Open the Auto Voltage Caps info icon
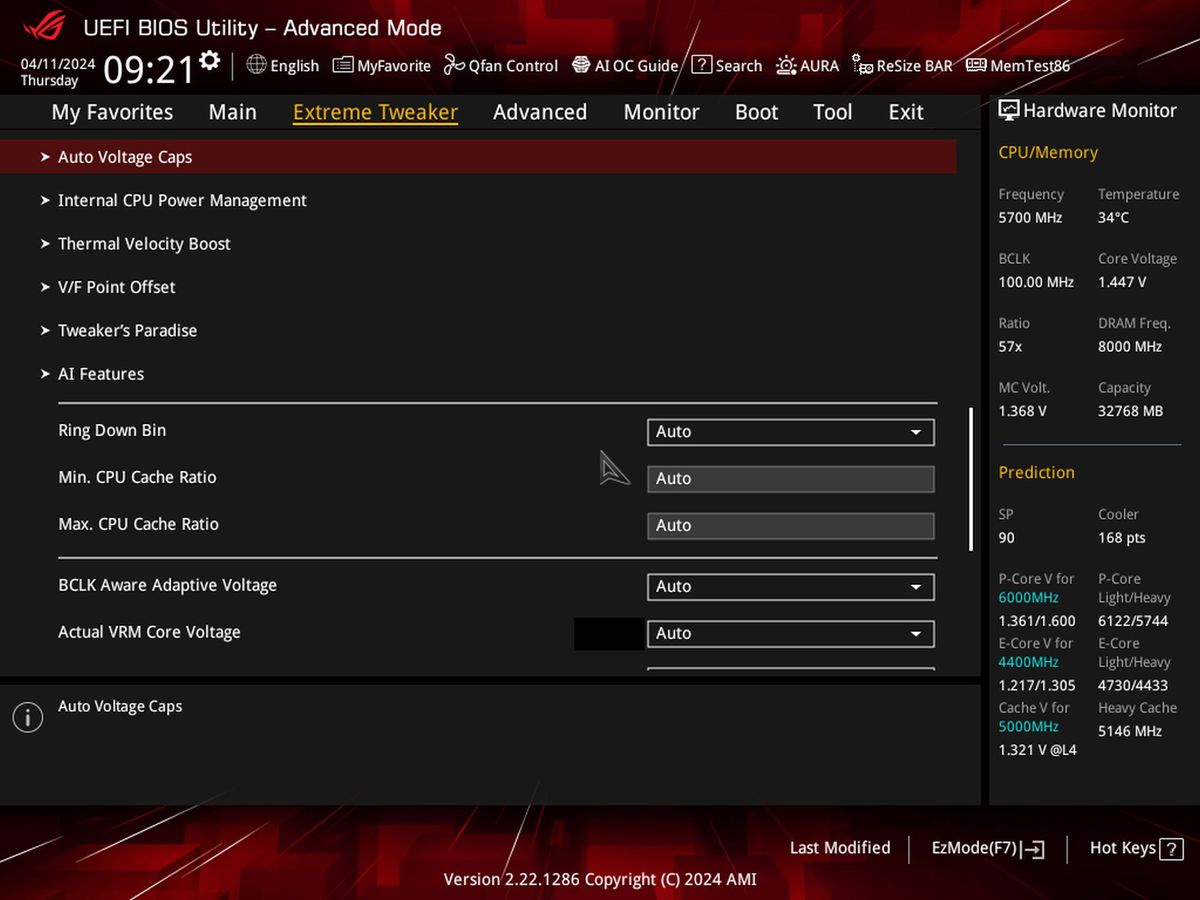The height and width of the screenshot is (900, 1200). click(27, 716)
